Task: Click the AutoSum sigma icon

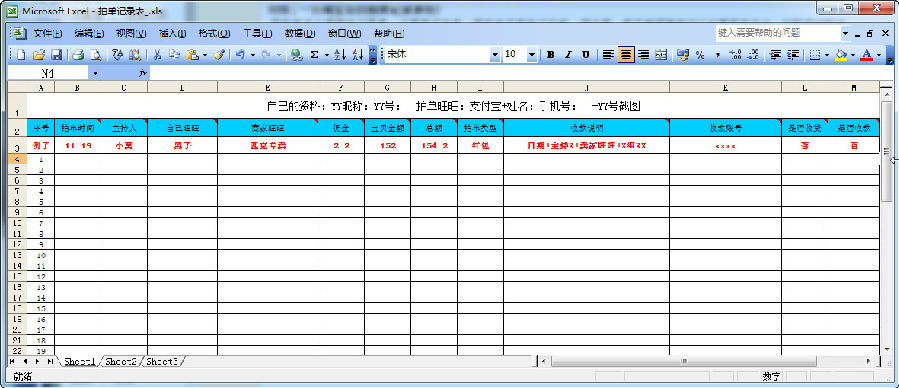Action: (x=314, y=55)
